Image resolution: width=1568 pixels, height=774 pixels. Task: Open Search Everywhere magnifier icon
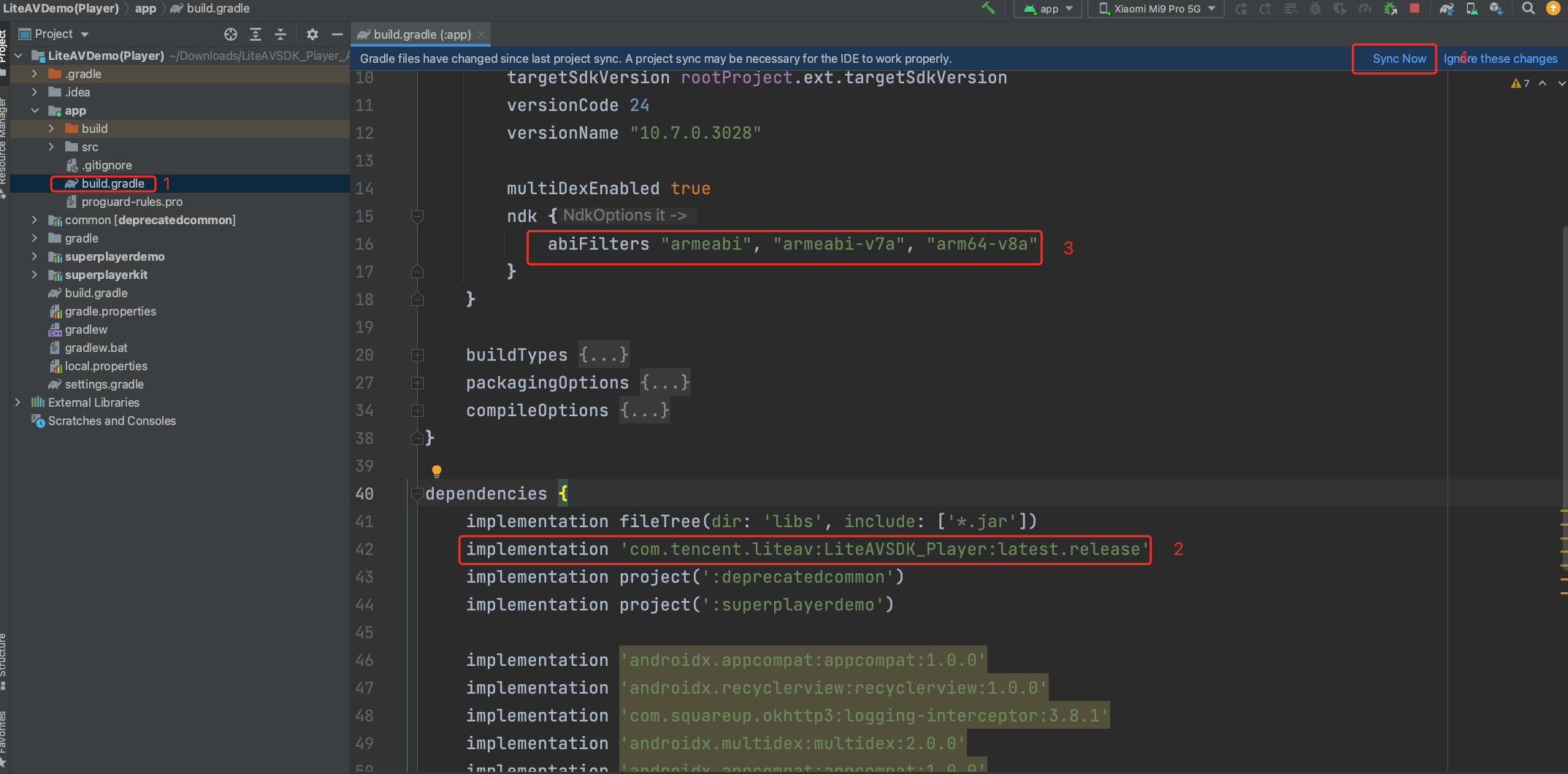(x=1527, y=9)
